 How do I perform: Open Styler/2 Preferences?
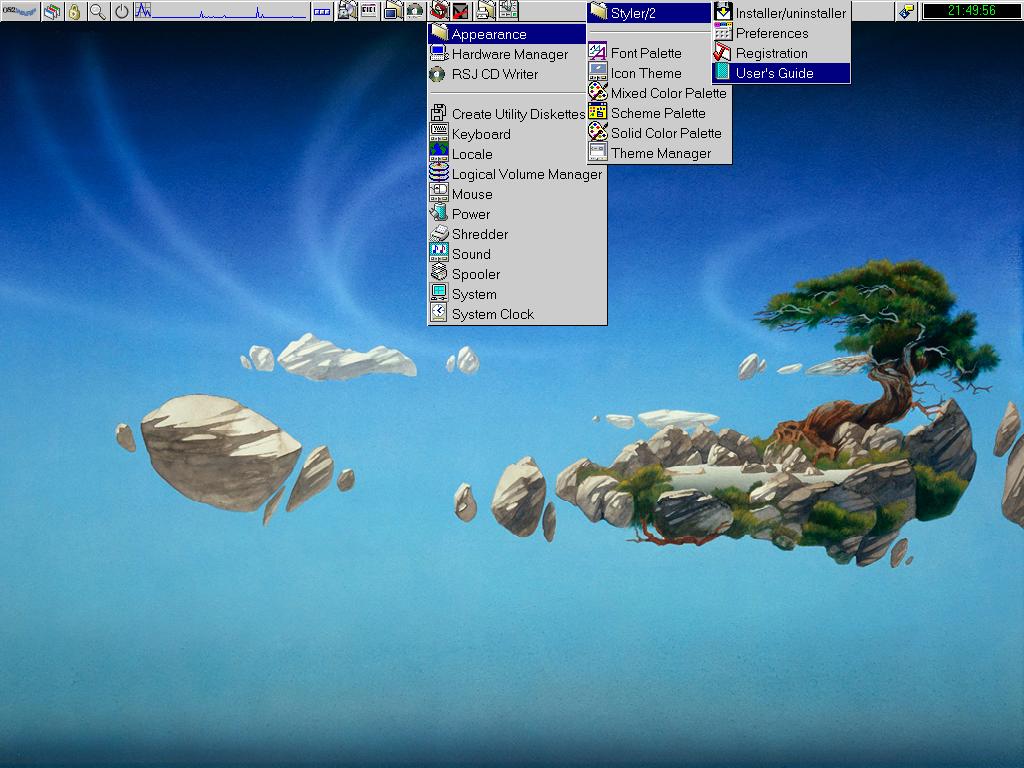pyautogui.click(x=772, y=33)
